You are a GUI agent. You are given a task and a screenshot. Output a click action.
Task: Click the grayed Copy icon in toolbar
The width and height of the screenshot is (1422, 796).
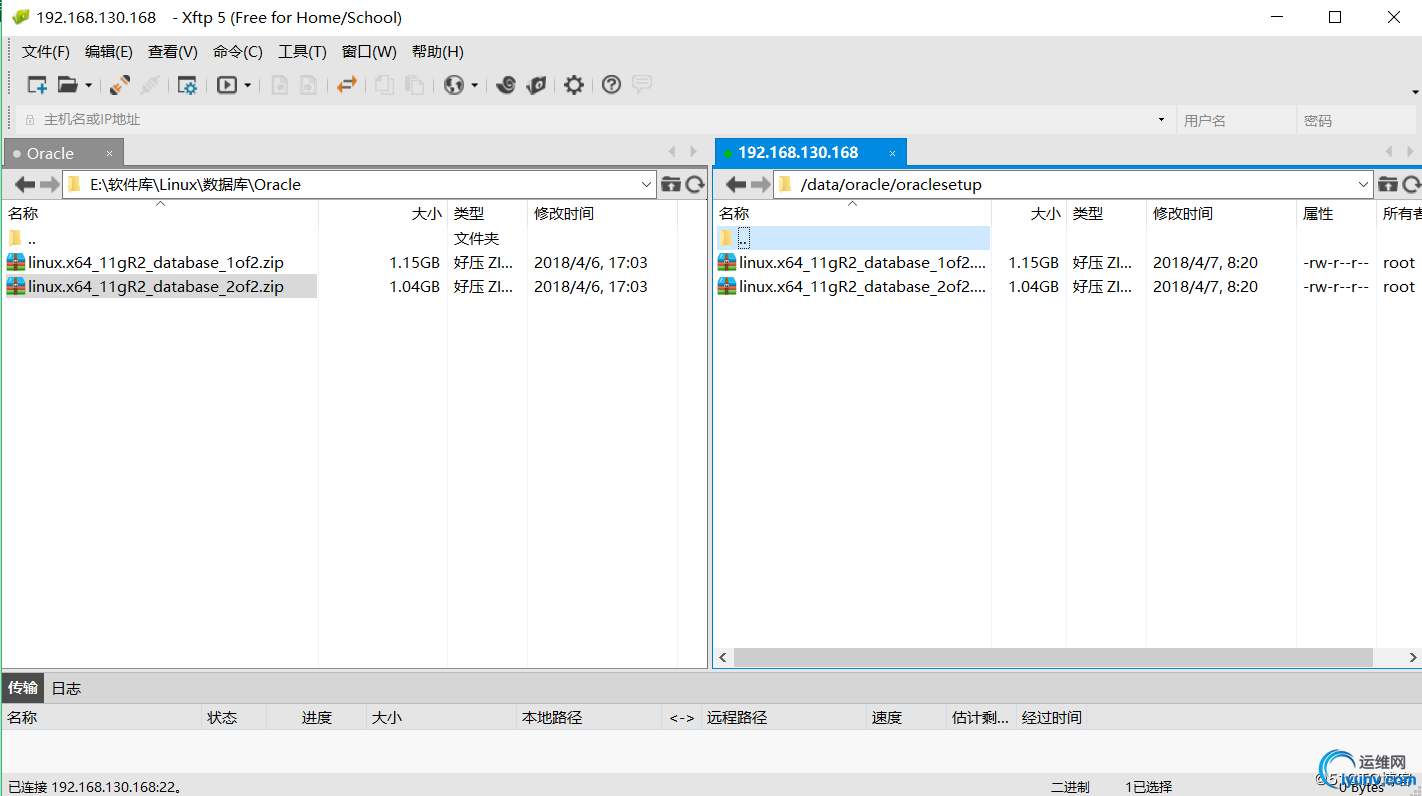(384, 85)
